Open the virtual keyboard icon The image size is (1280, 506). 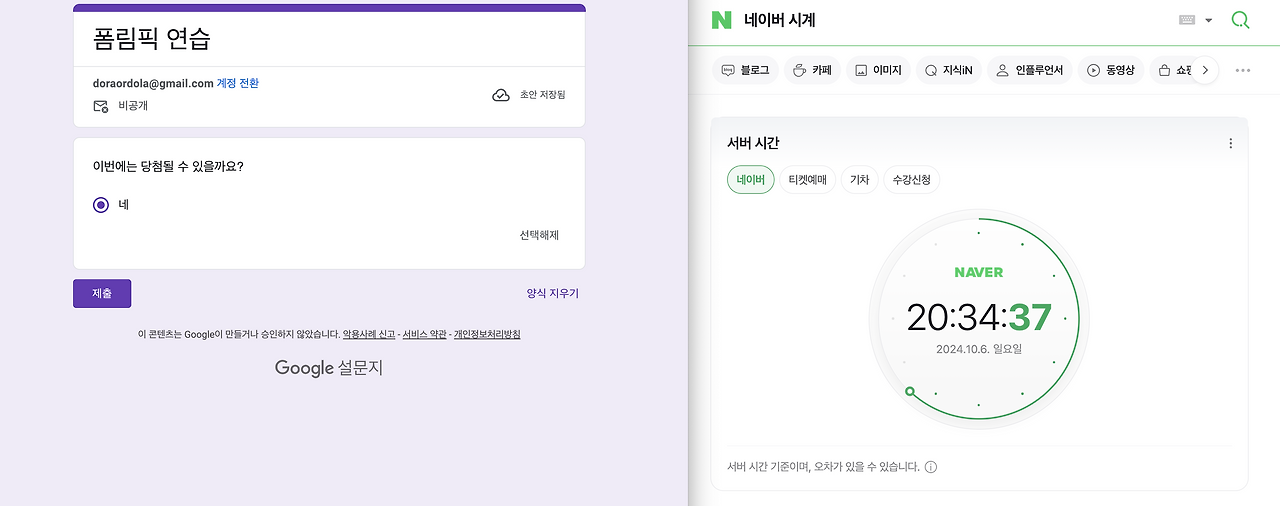point(1188,20)
